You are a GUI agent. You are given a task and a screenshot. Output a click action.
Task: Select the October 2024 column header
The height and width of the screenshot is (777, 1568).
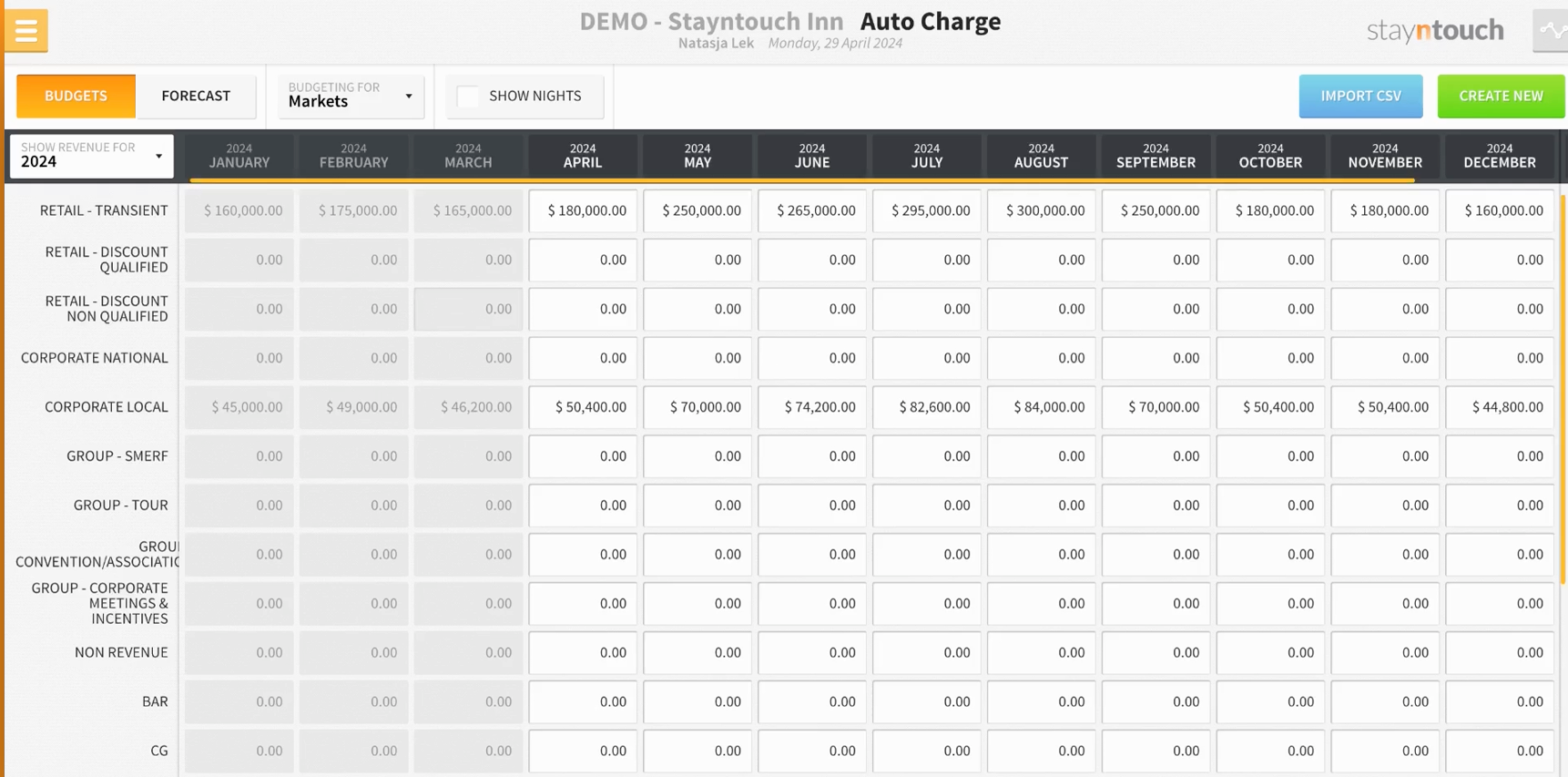(1271, 156)
